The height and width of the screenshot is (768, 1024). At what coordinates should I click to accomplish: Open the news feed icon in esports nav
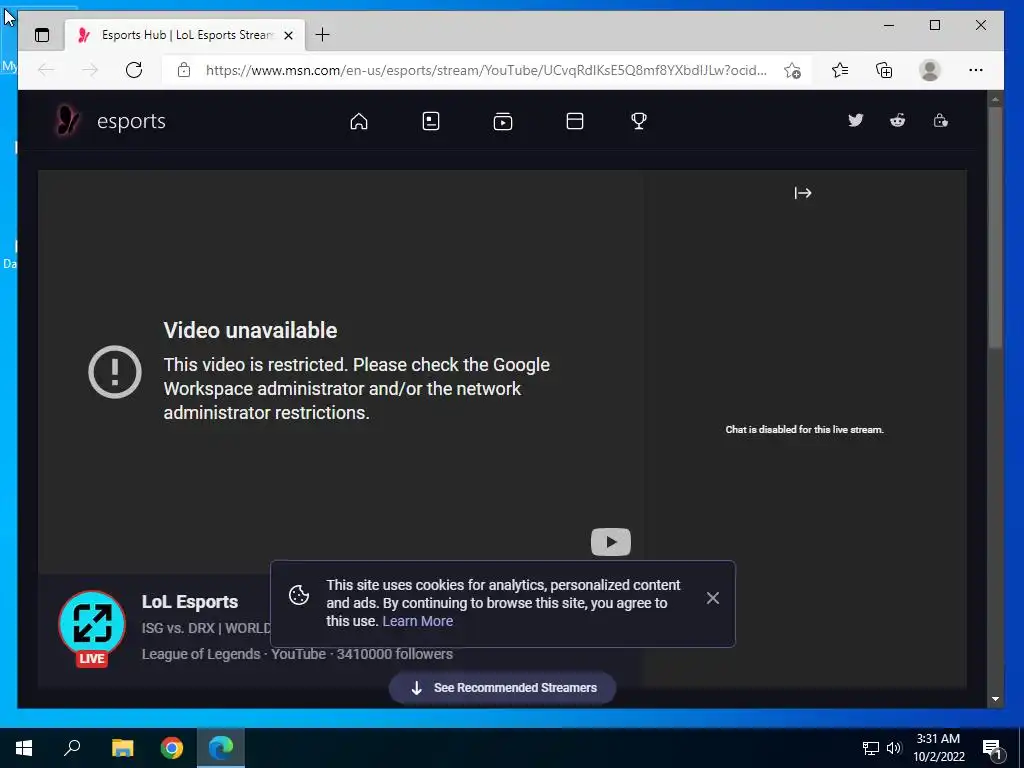[x=431, y=121]
